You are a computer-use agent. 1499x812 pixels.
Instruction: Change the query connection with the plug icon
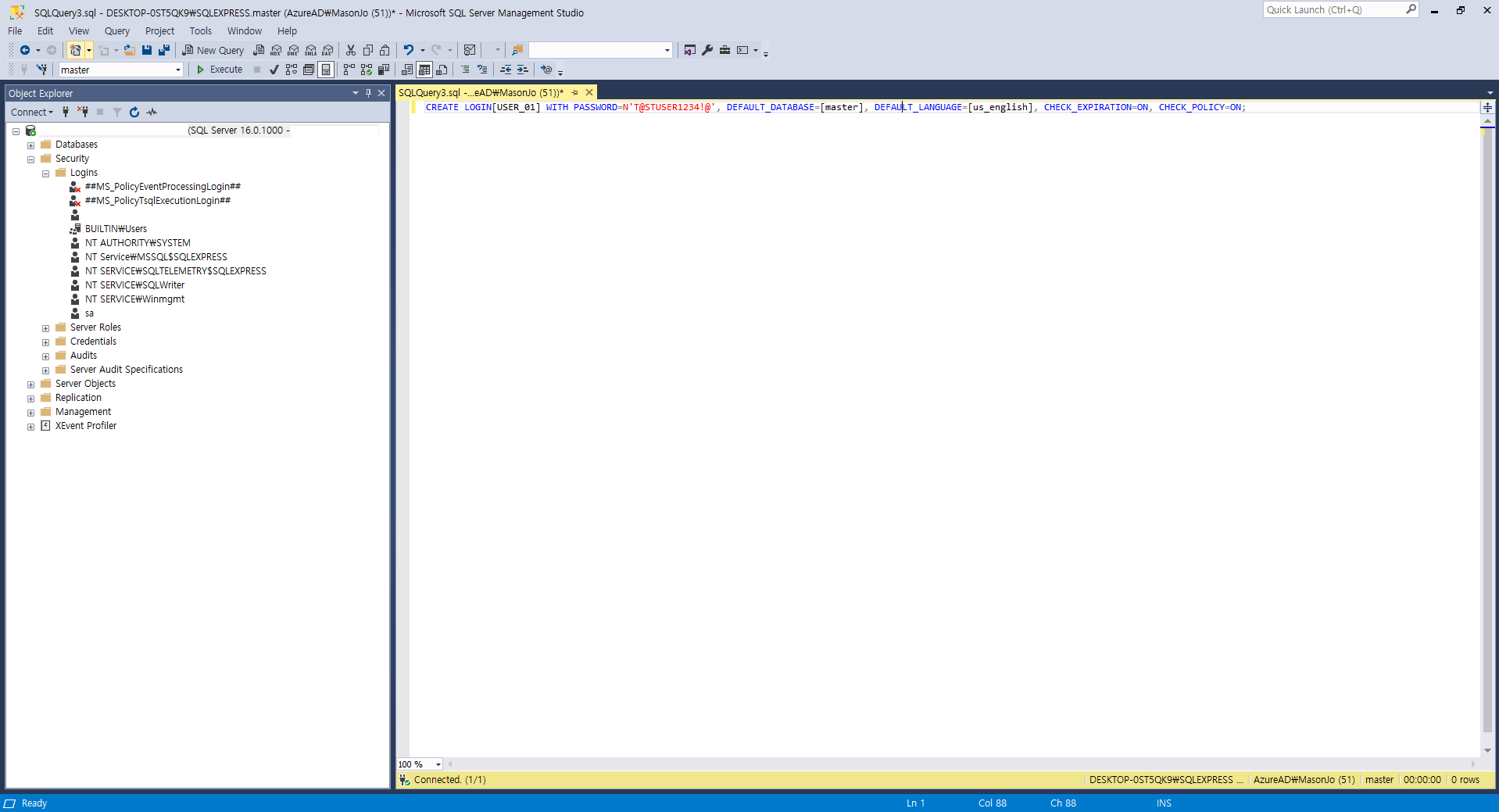coord(41,70)
